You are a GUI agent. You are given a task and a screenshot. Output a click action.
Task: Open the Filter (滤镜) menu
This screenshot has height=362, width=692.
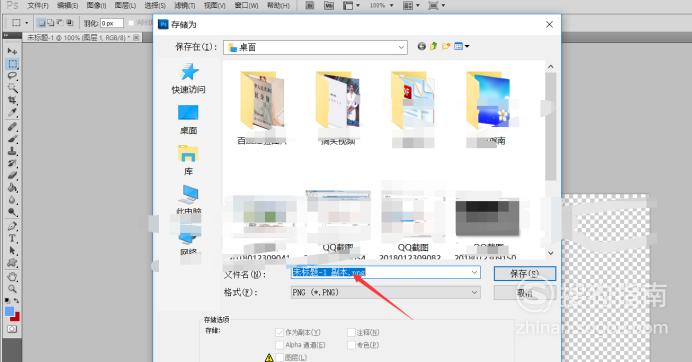click(x=184, y=6)
